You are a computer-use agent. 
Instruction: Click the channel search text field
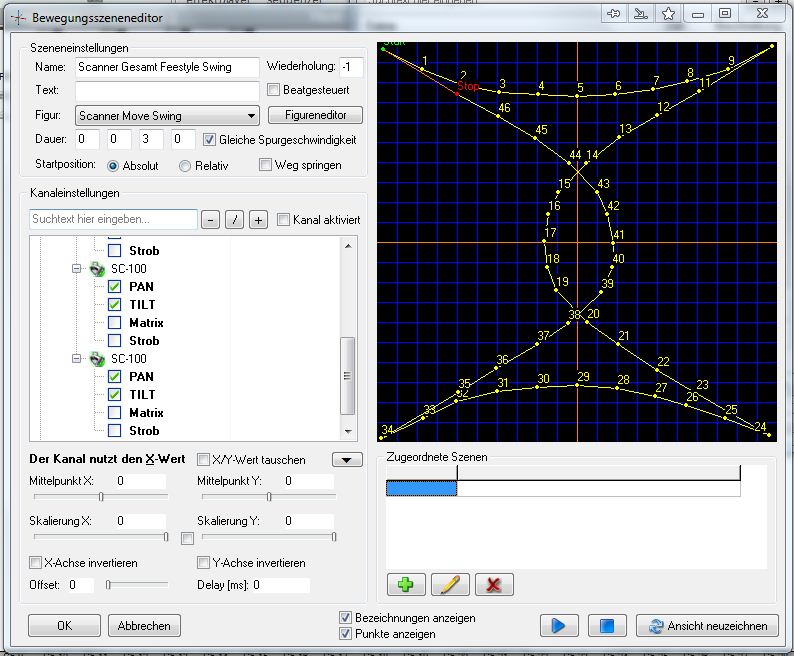coord(113,219)
